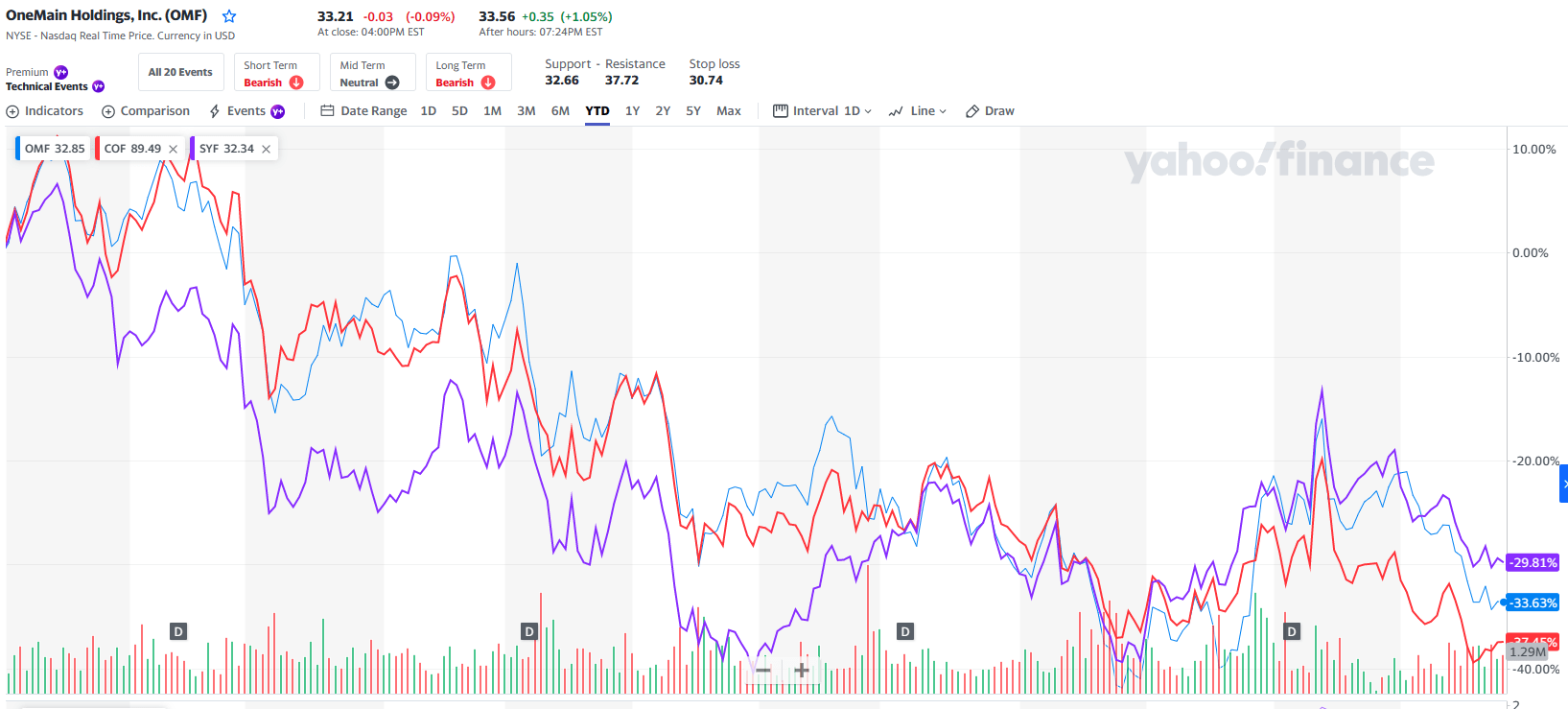Click the OMF 32.85 legend chip
The height and width of the screenshot is (709, 1568).
point(55,149)
